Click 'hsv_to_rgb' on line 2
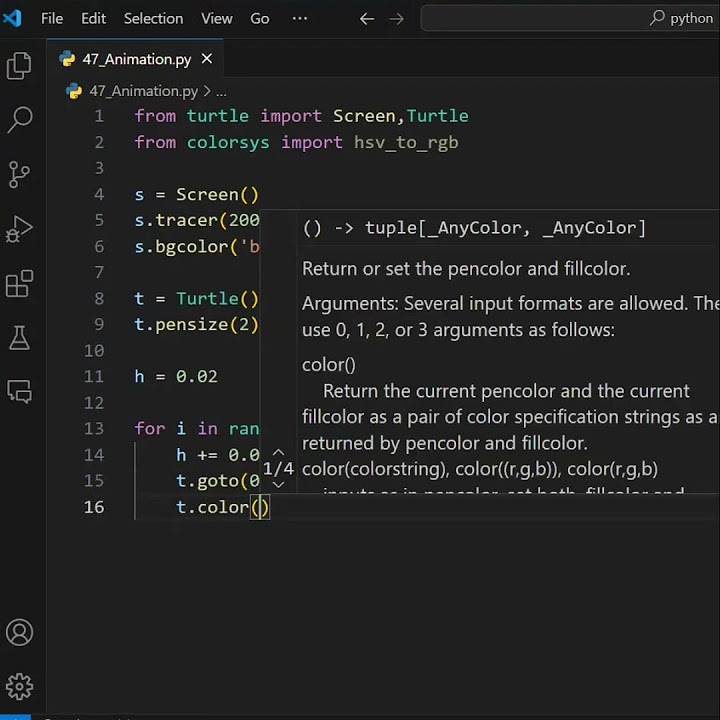 point(406,142)
